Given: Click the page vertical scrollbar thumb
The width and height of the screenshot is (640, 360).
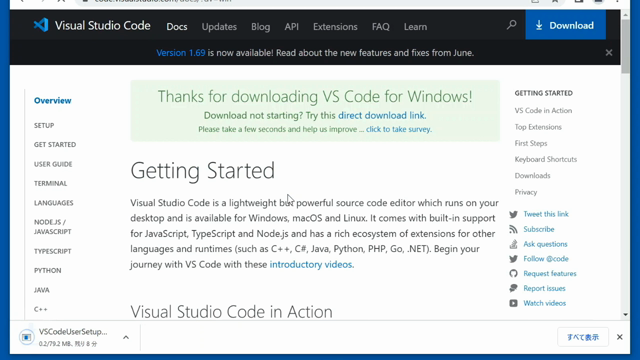Looking at the screenshot, I should point(625,46).
